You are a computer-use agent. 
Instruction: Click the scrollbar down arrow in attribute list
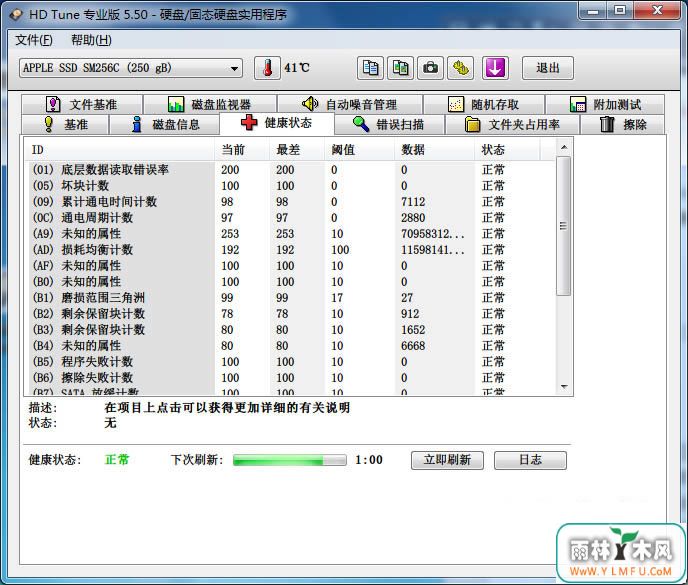point(564,387)
